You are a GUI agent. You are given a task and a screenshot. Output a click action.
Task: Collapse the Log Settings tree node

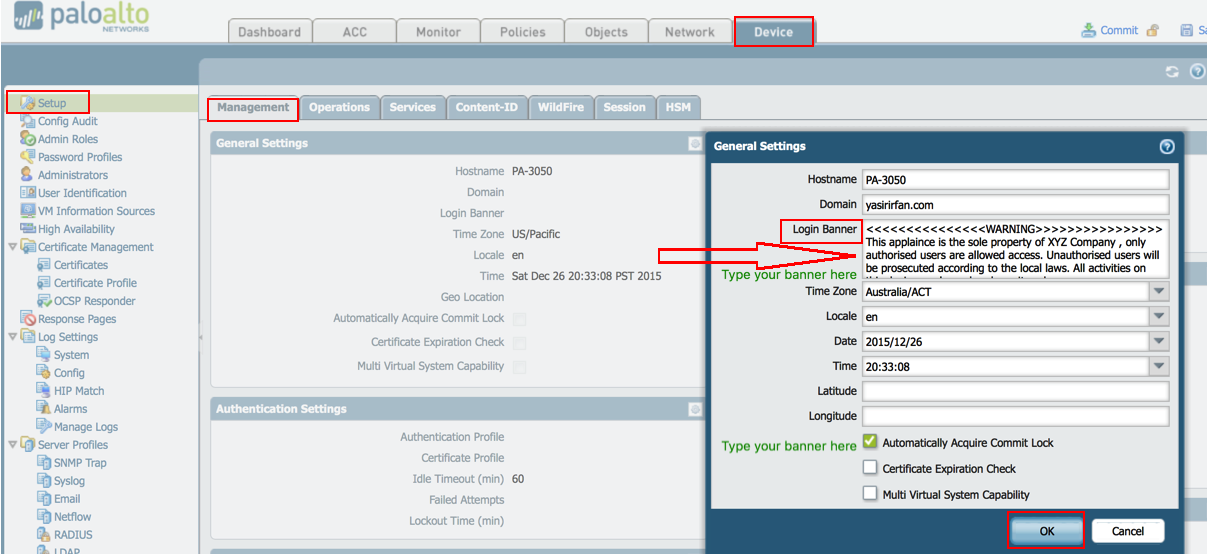[12, 337]
